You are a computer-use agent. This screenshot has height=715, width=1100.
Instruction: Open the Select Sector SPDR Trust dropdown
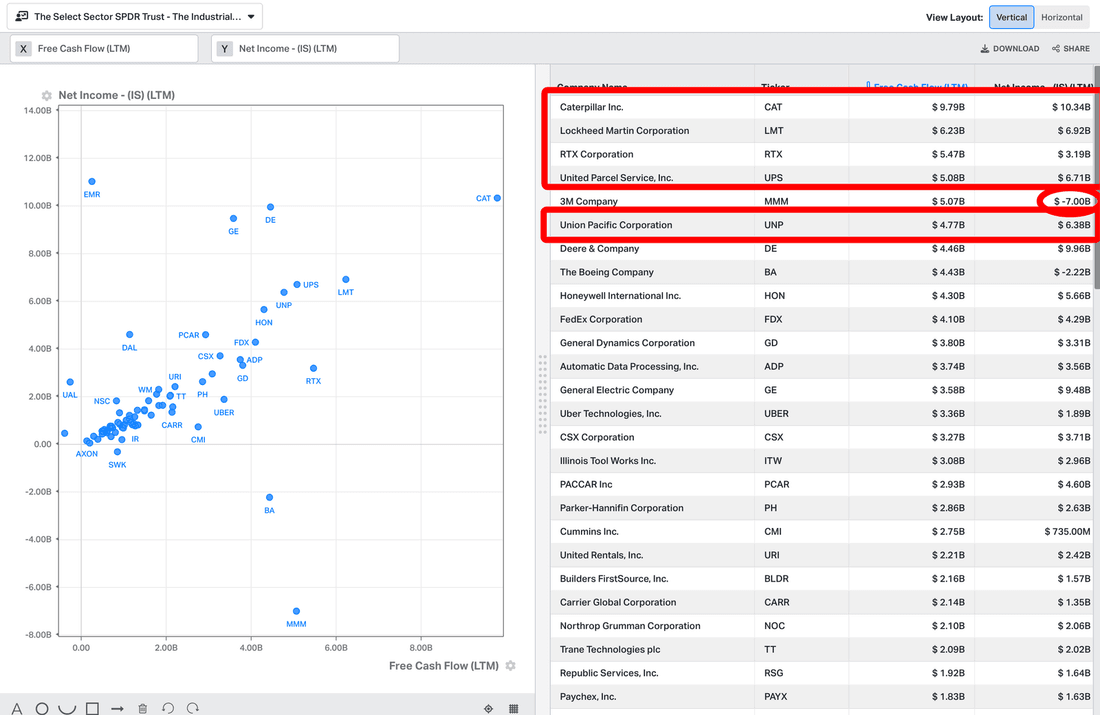pos(135,16)
